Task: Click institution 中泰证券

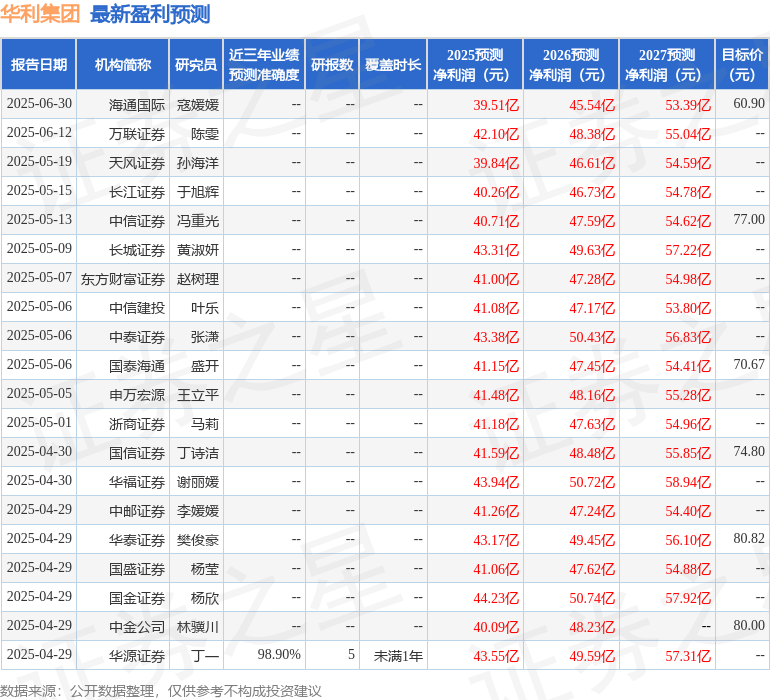Action: coord(137,337)
